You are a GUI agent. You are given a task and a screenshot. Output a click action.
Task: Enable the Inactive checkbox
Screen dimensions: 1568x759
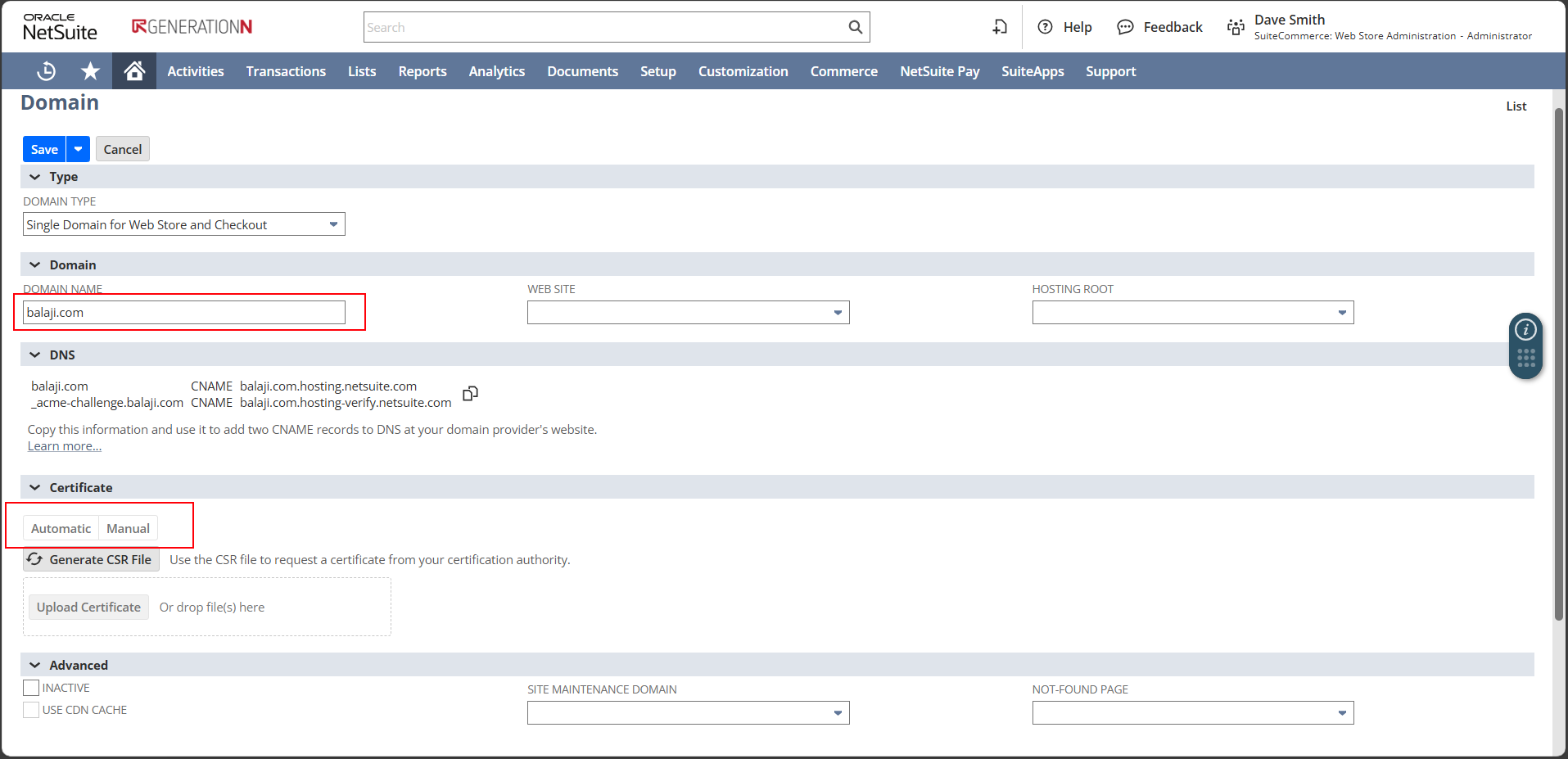click(x=31, y=688)
